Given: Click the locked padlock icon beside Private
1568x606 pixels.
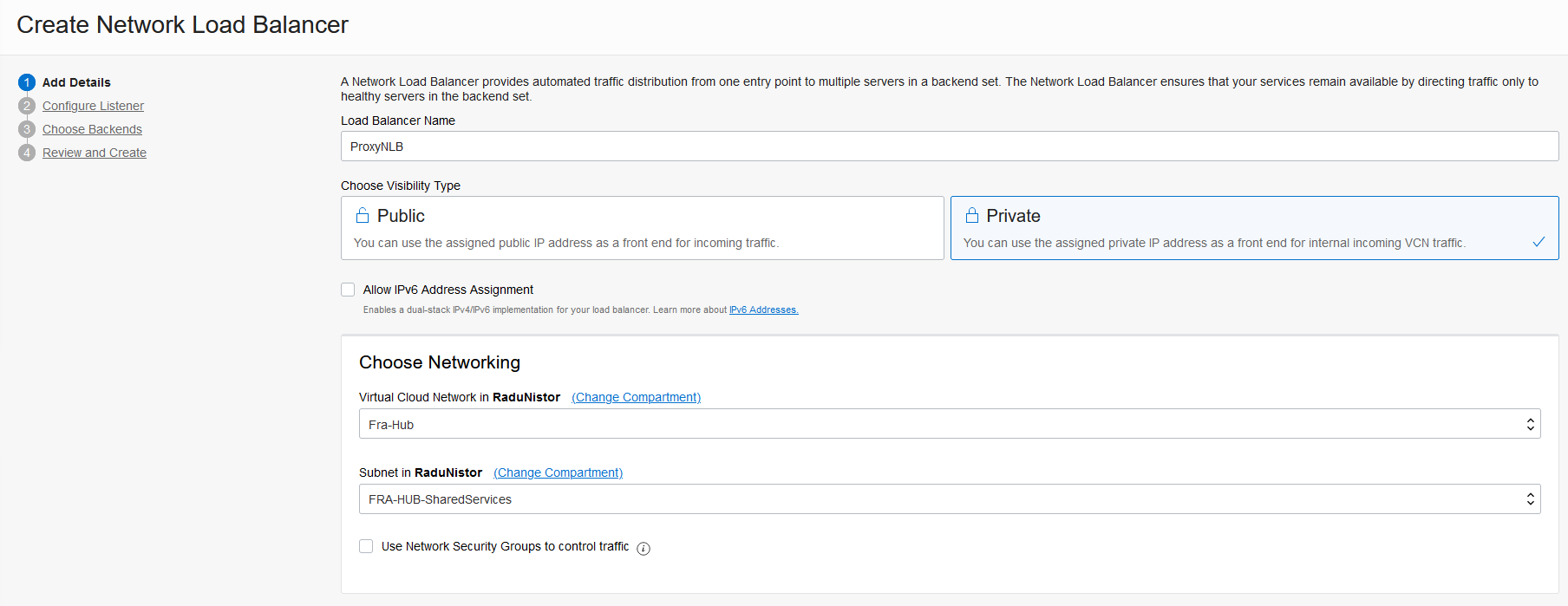Looking at the screenshot, I should (x=972, y=215).
